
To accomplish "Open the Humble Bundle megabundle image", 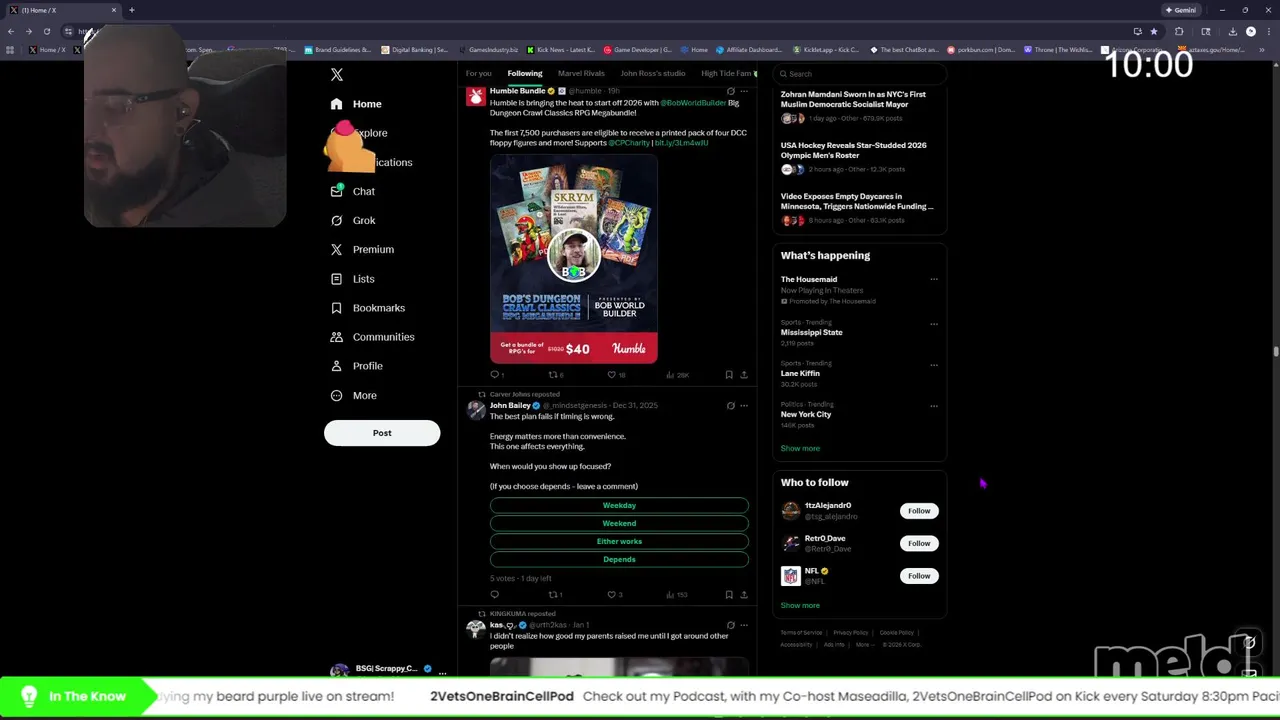I will coord(574,259).
